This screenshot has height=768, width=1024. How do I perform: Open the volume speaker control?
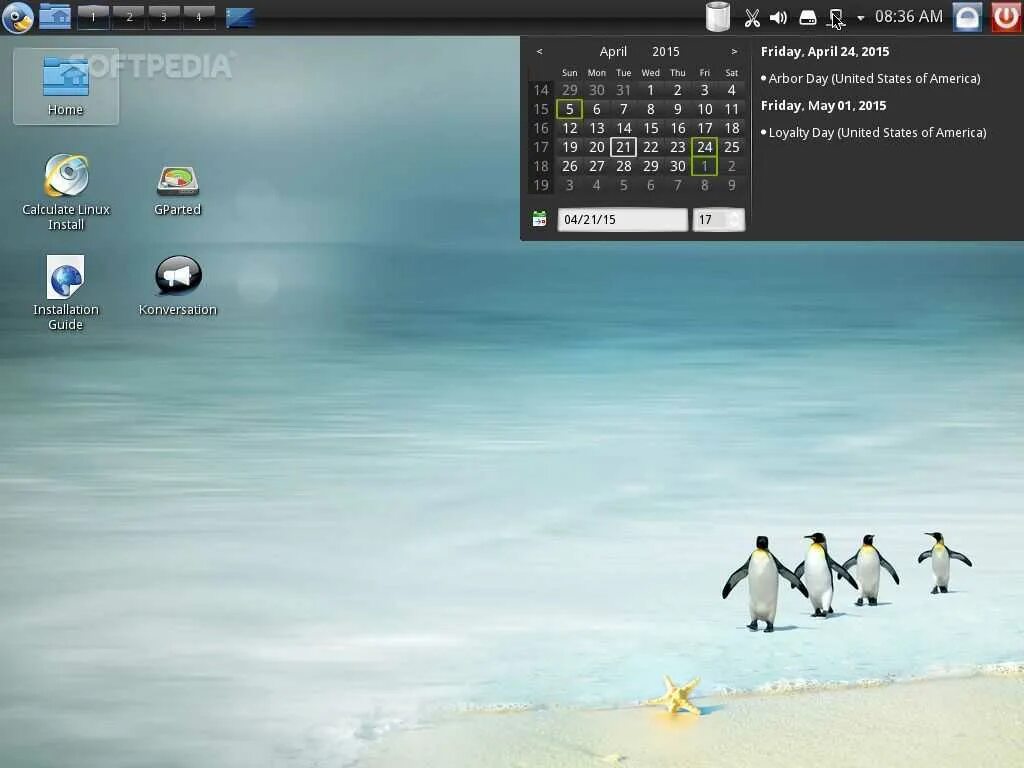coord(778,18)
